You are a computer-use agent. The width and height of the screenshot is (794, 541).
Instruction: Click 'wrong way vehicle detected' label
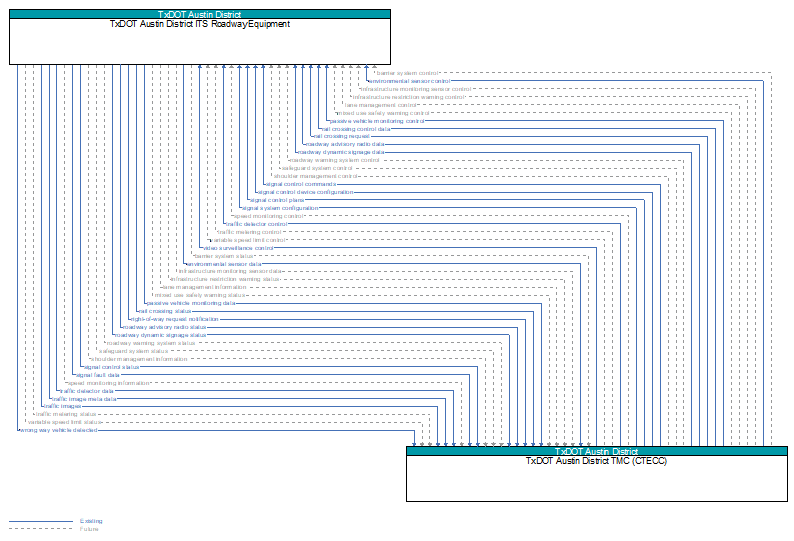(x=58, y=430)
